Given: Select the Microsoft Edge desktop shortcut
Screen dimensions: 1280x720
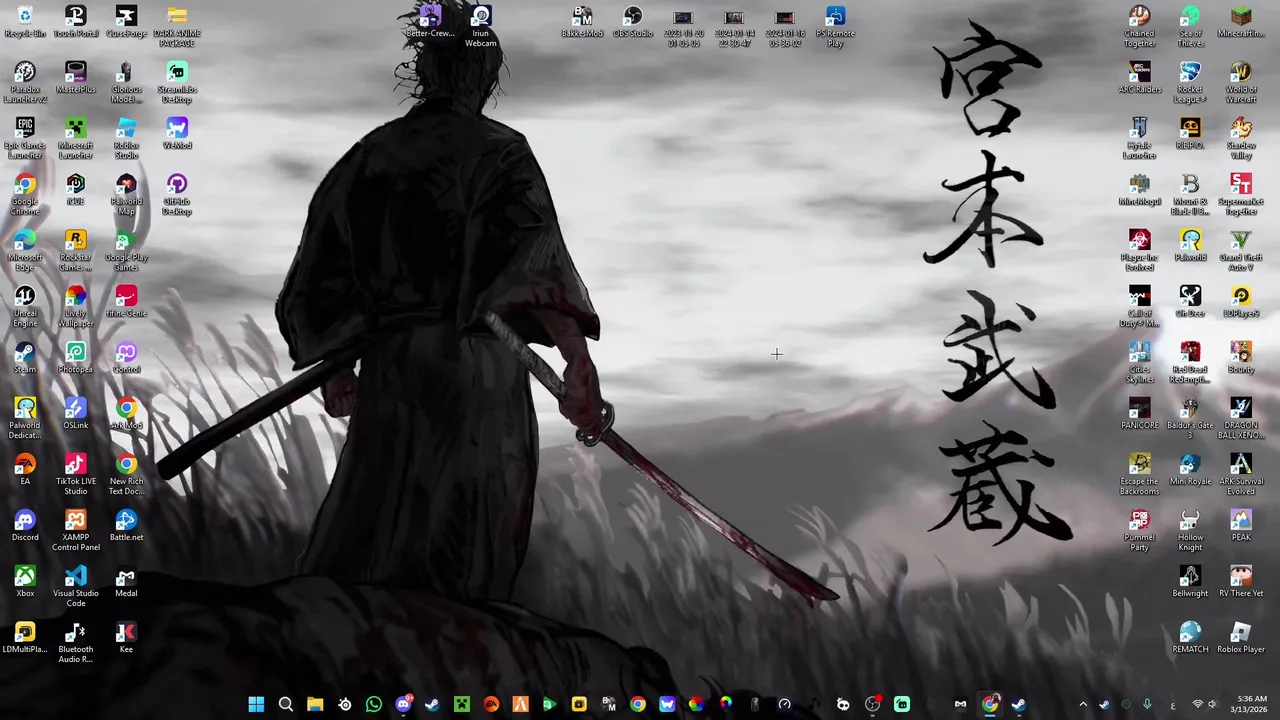Looking at the screenshot, I should 25,251.
